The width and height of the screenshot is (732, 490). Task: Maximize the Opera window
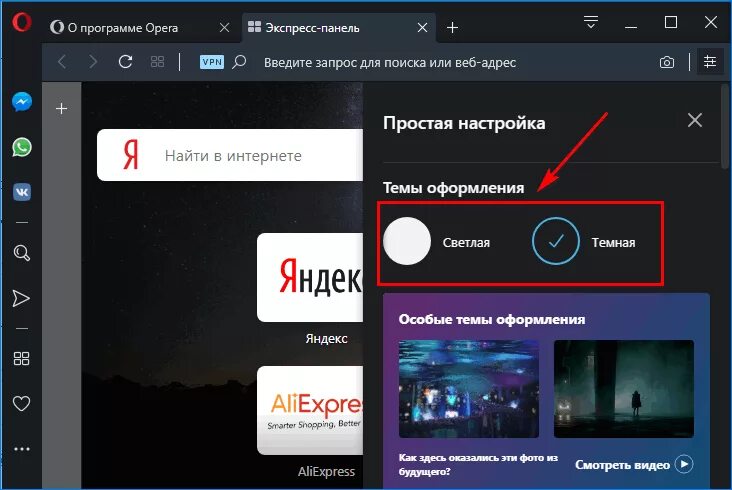pos(671,22)
